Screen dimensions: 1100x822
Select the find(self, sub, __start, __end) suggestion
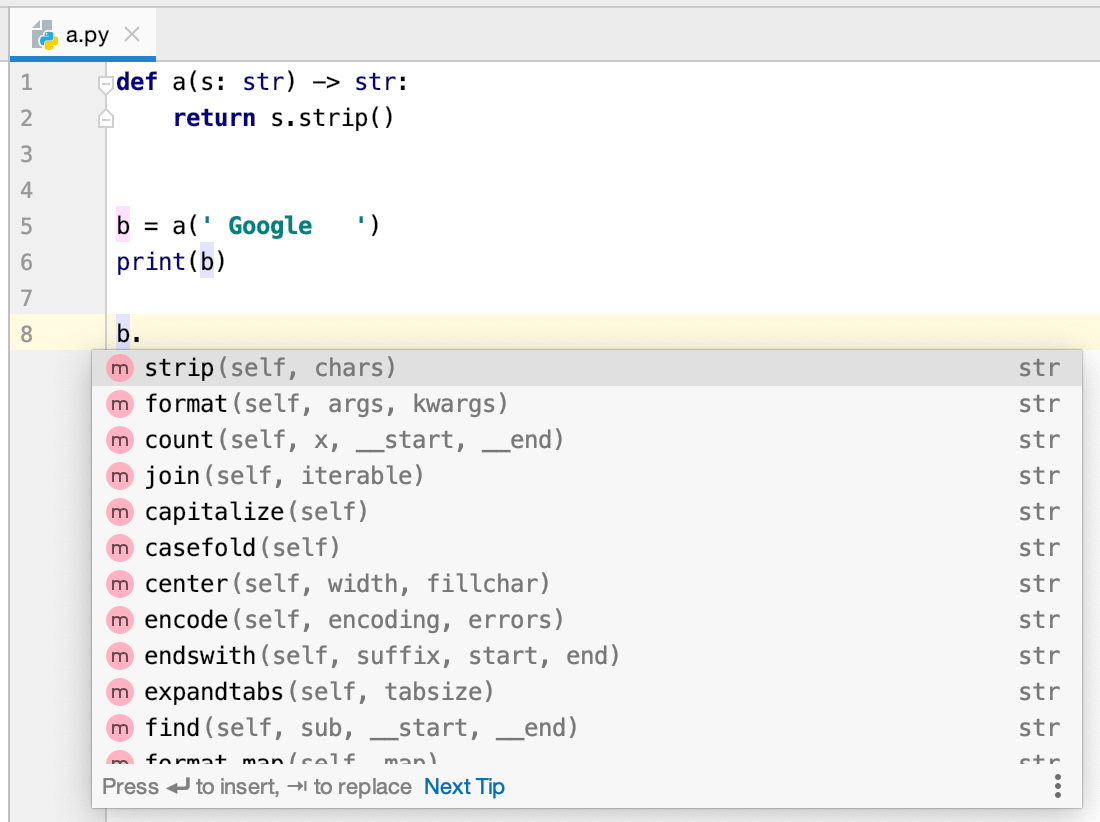pyautogui.click(x=361, y=728)
